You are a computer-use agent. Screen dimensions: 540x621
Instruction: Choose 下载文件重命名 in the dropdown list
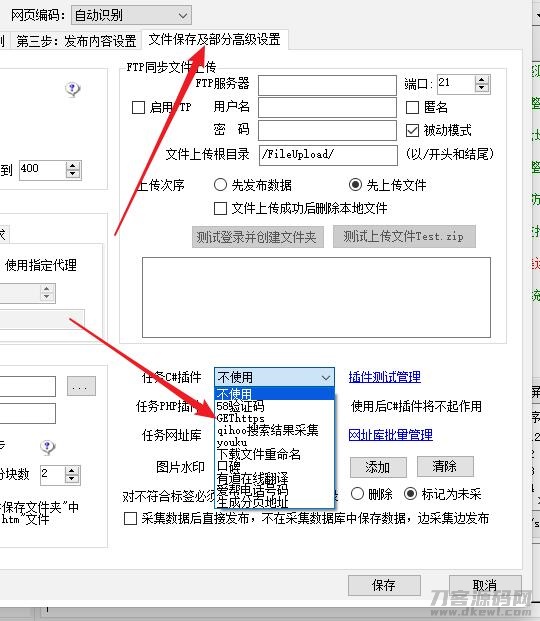258,454
